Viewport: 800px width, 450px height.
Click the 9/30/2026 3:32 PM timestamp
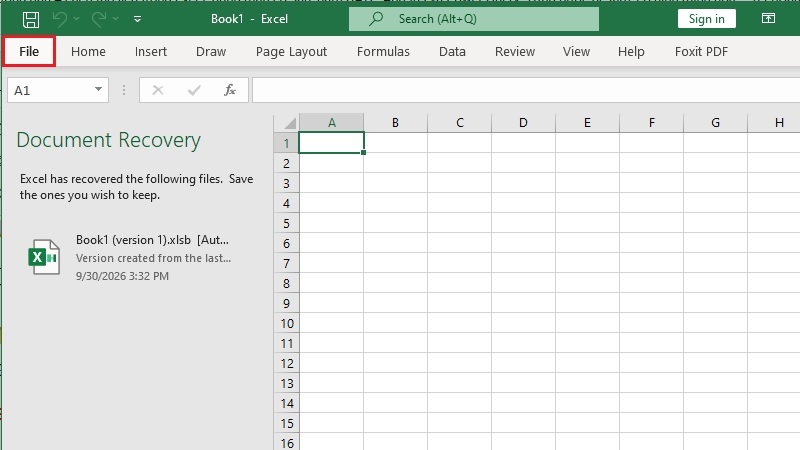[x=122, y=276]
